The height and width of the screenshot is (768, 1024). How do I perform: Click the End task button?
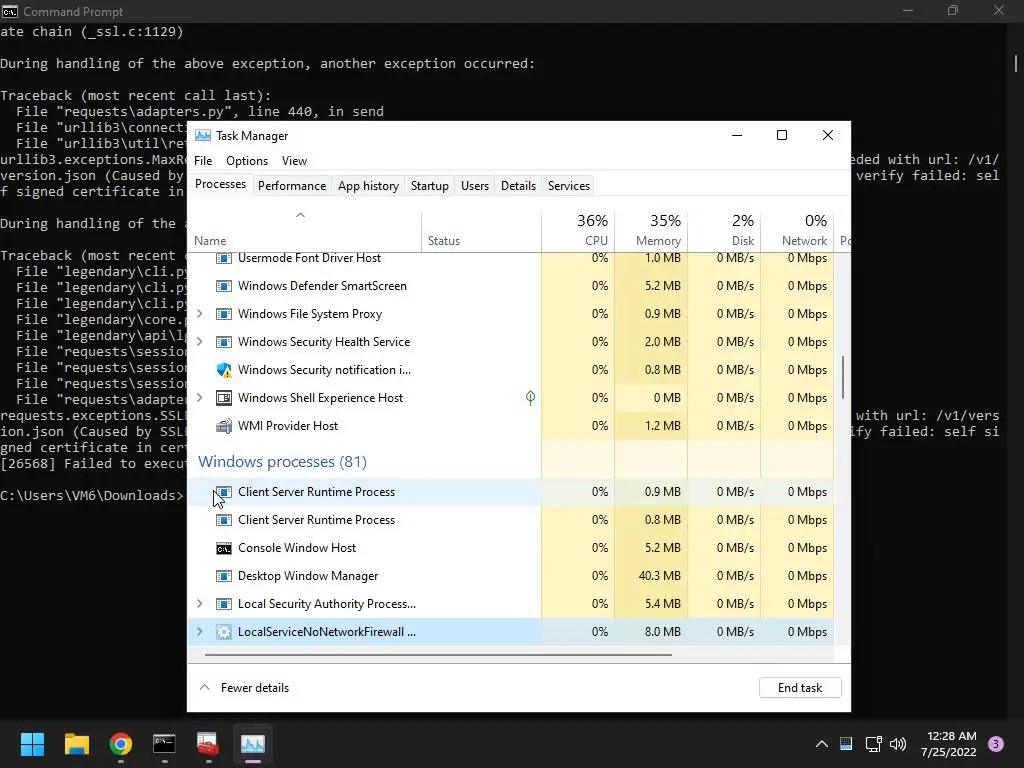(800, 688)
